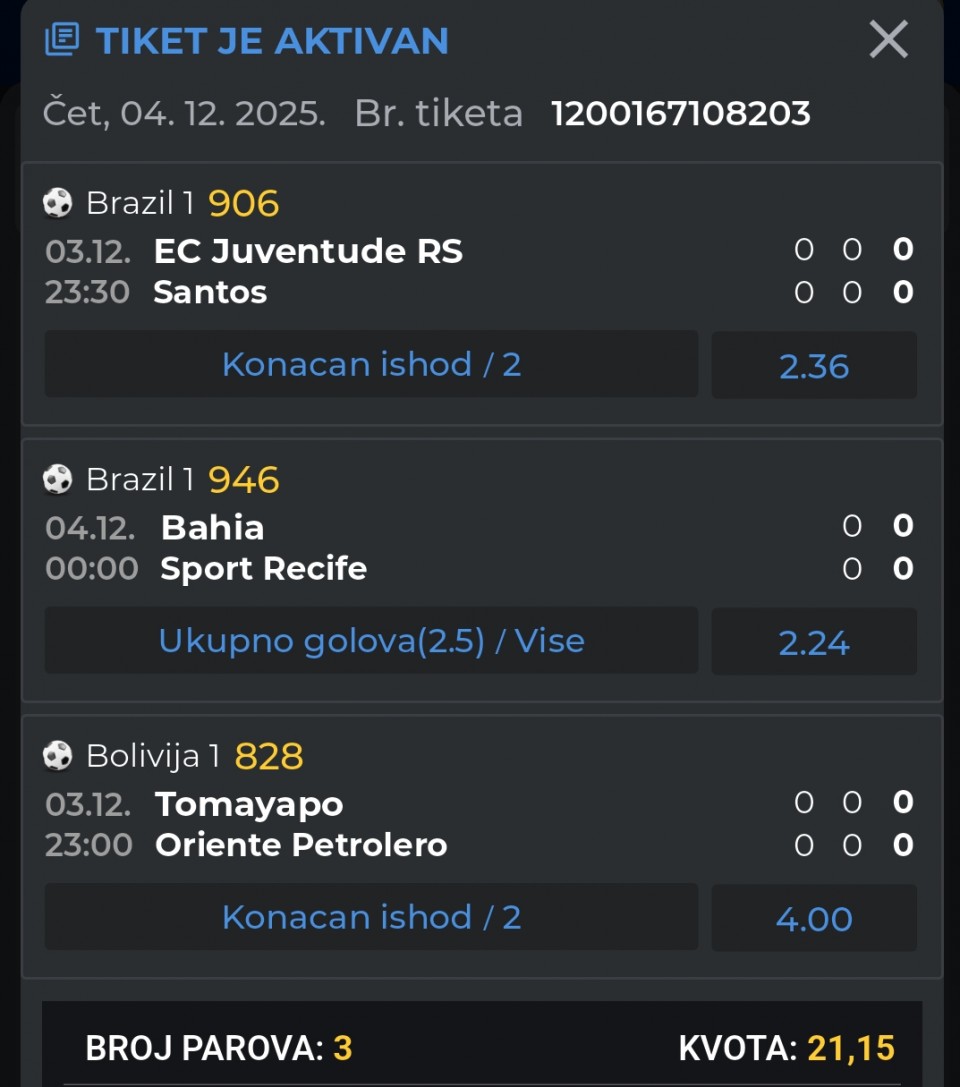Open Sport Recife team name

264,569
